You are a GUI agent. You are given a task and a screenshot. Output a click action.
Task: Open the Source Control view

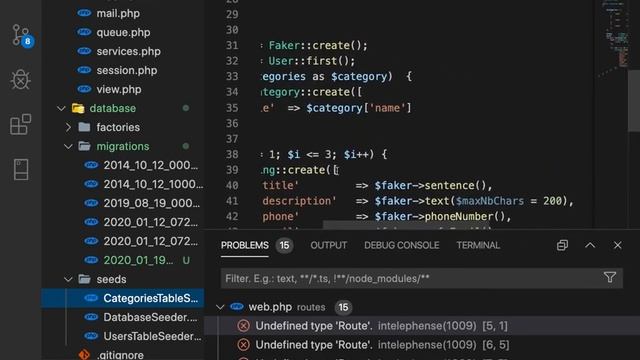(21, 36)
